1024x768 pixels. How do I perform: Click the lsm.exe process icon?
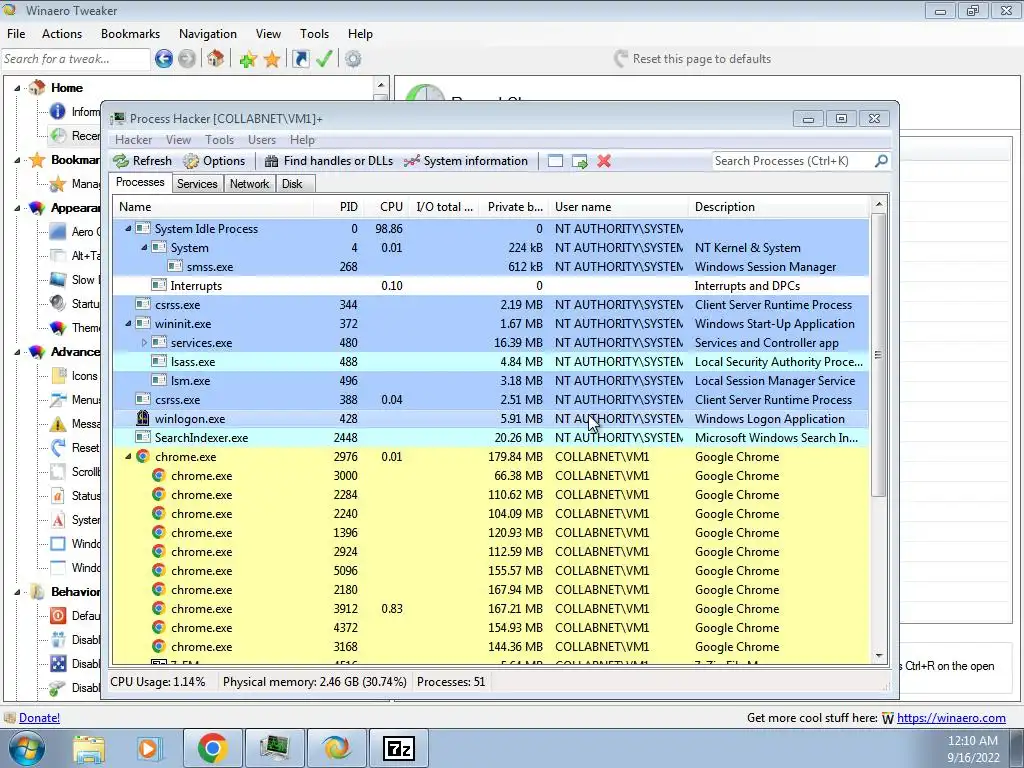point(159,381)
